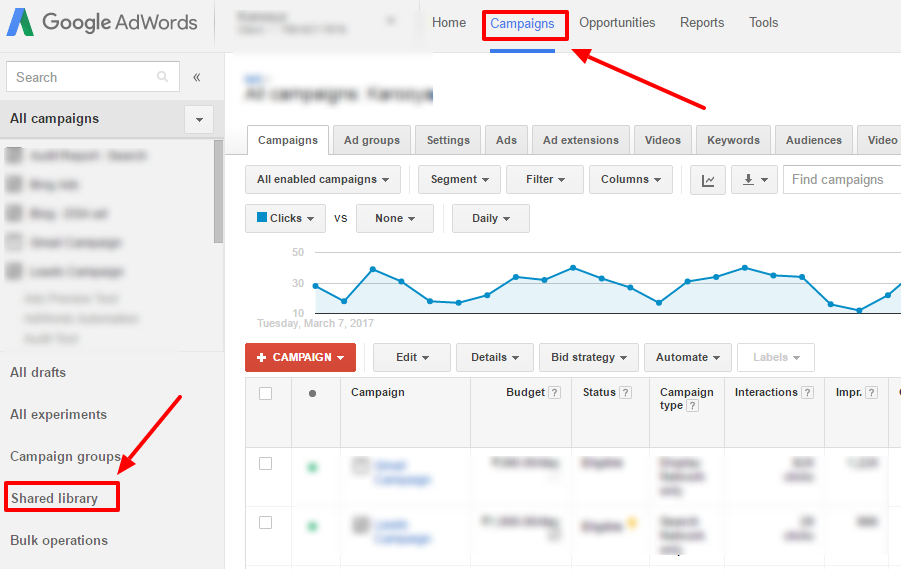Switch to the Audiences tab
The height and width of the screenshot is (569, 901).
click(x=814, y=140)
